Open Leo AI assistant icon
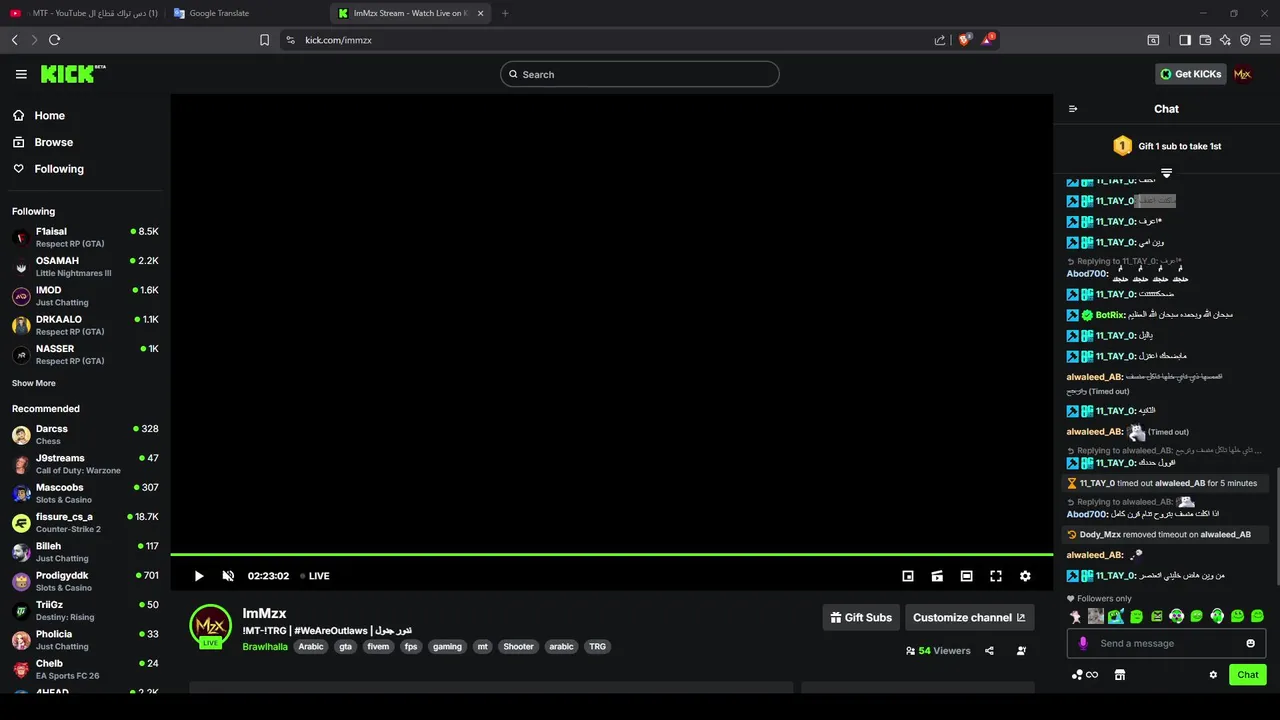Image resolution: width=1280 pixels, height=720 pixels. (1225, 40)
